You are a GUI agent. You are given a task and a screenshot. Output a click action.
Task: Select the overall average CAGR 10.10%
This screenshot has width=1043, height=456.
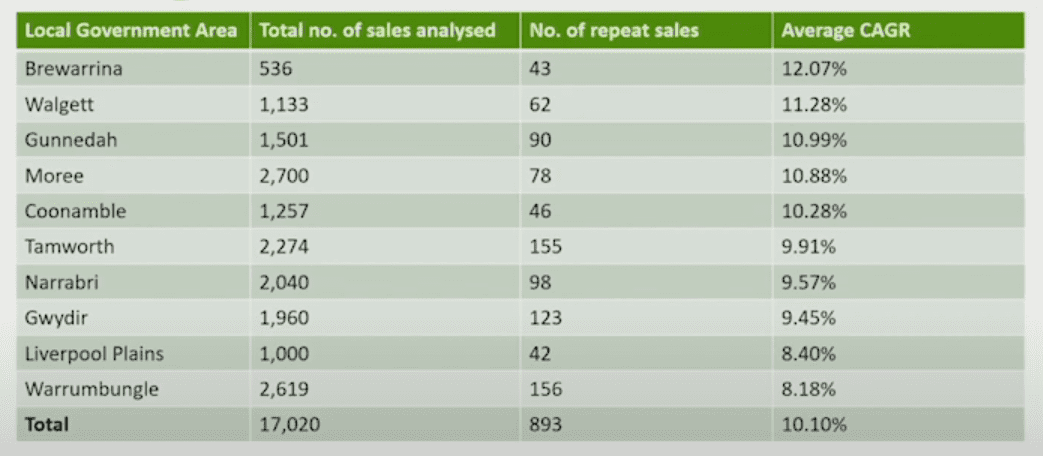pyautogui.click(x=814, y=425)
